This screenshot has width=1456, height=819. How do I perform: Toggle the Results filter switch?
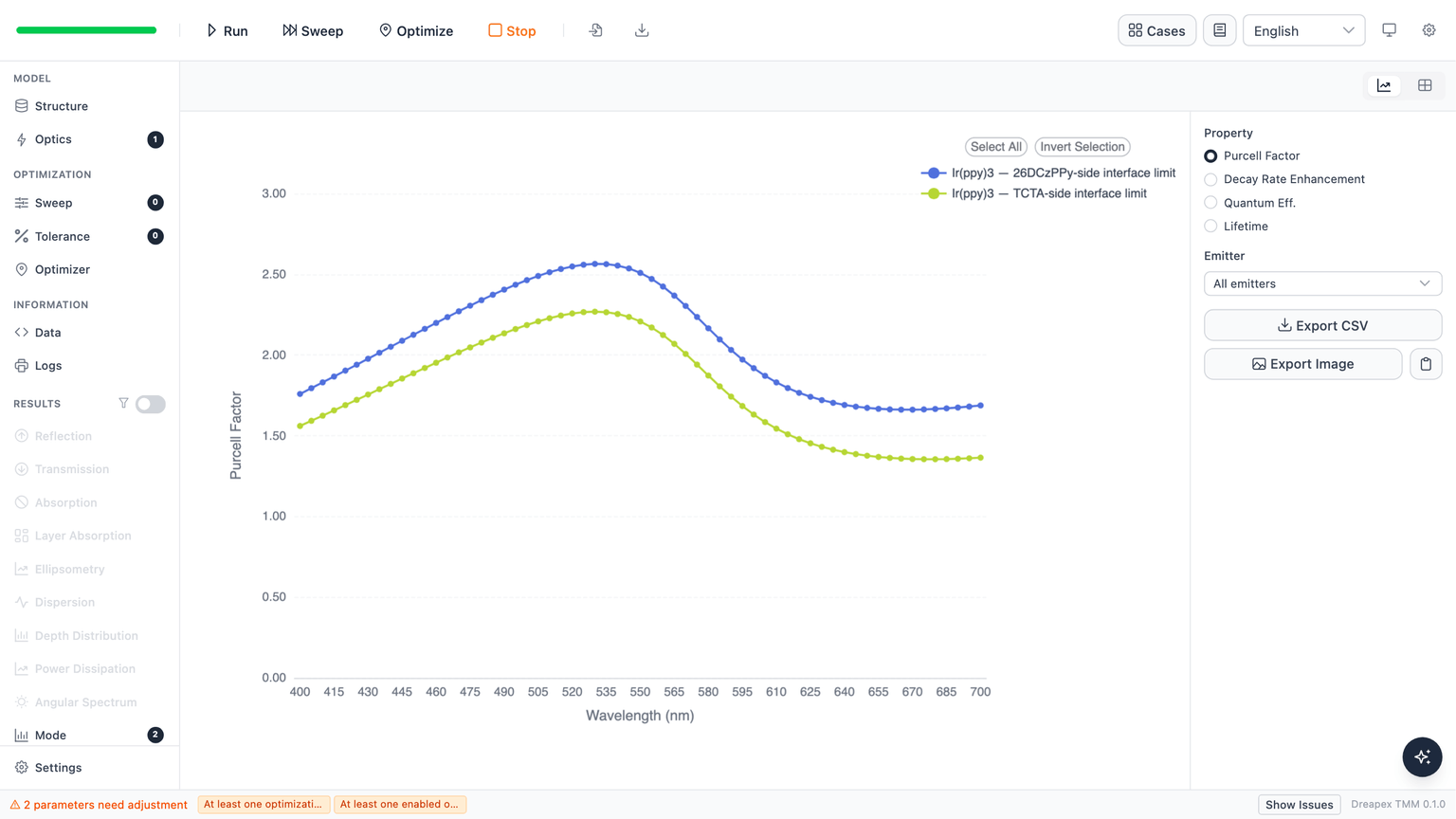(150, 404)
